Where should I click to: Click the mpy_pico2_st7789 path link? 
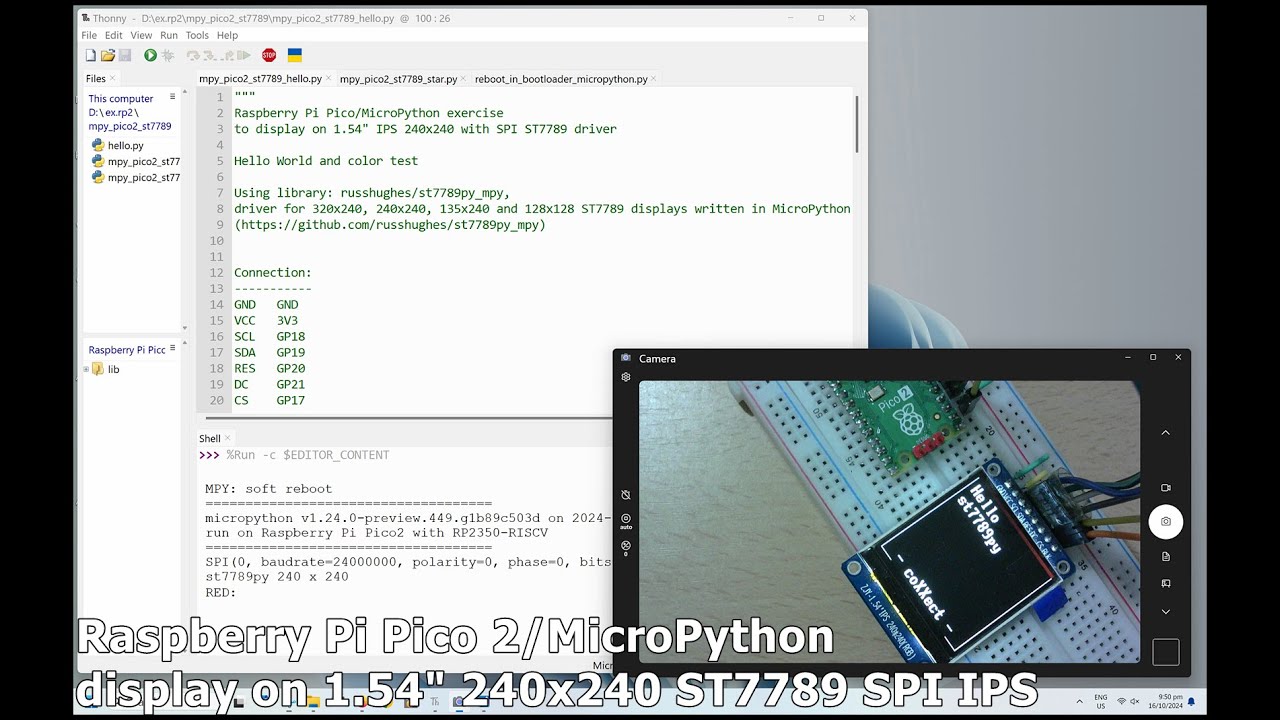coord(129,126)
